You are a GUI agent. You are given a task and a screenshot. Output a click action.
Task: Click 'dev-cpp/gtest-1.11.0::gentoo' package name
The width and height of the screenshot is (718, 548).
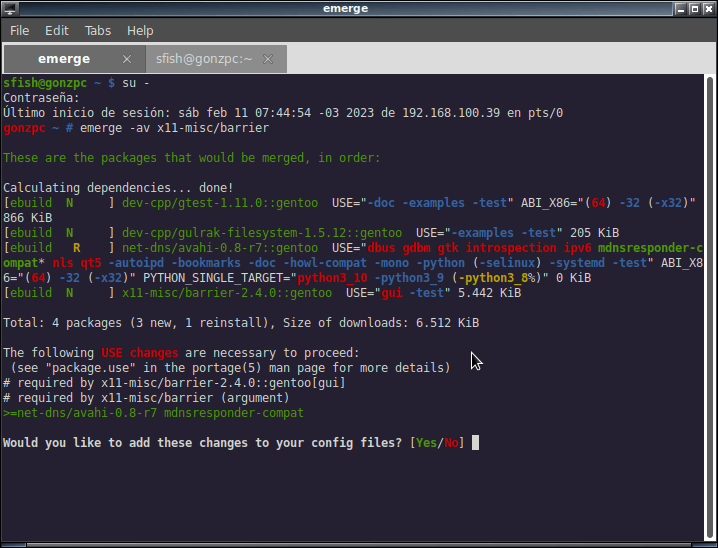(x=220, y=203)
